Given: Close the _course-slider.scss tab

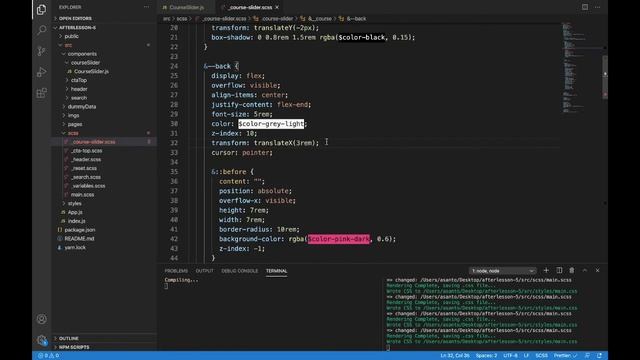Looking at the screenshot, I should (277, 7).
